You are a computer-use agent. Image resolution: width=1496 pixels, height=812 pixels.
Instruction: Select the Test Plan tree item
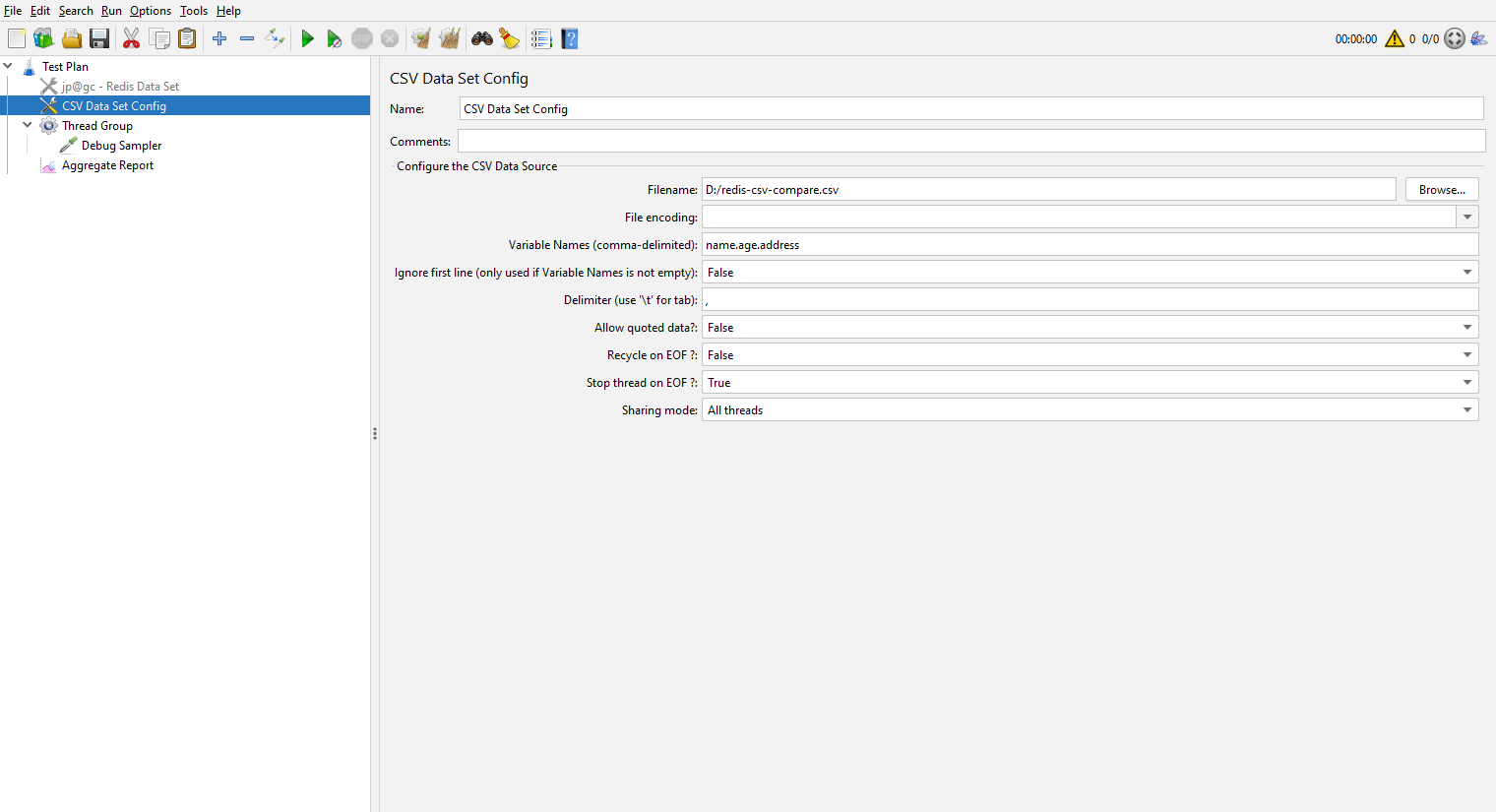coord(65,66)
